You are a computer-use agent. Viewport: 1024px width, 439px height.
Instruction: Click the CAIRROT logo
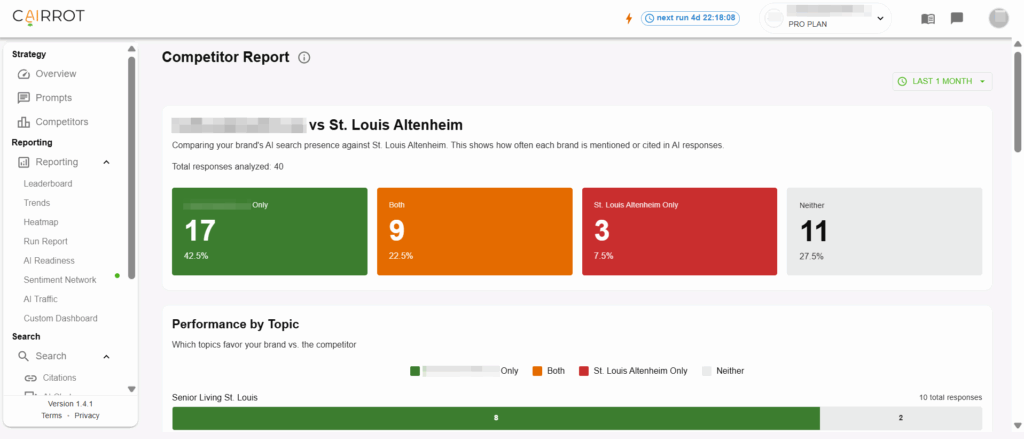coord(48,17)
